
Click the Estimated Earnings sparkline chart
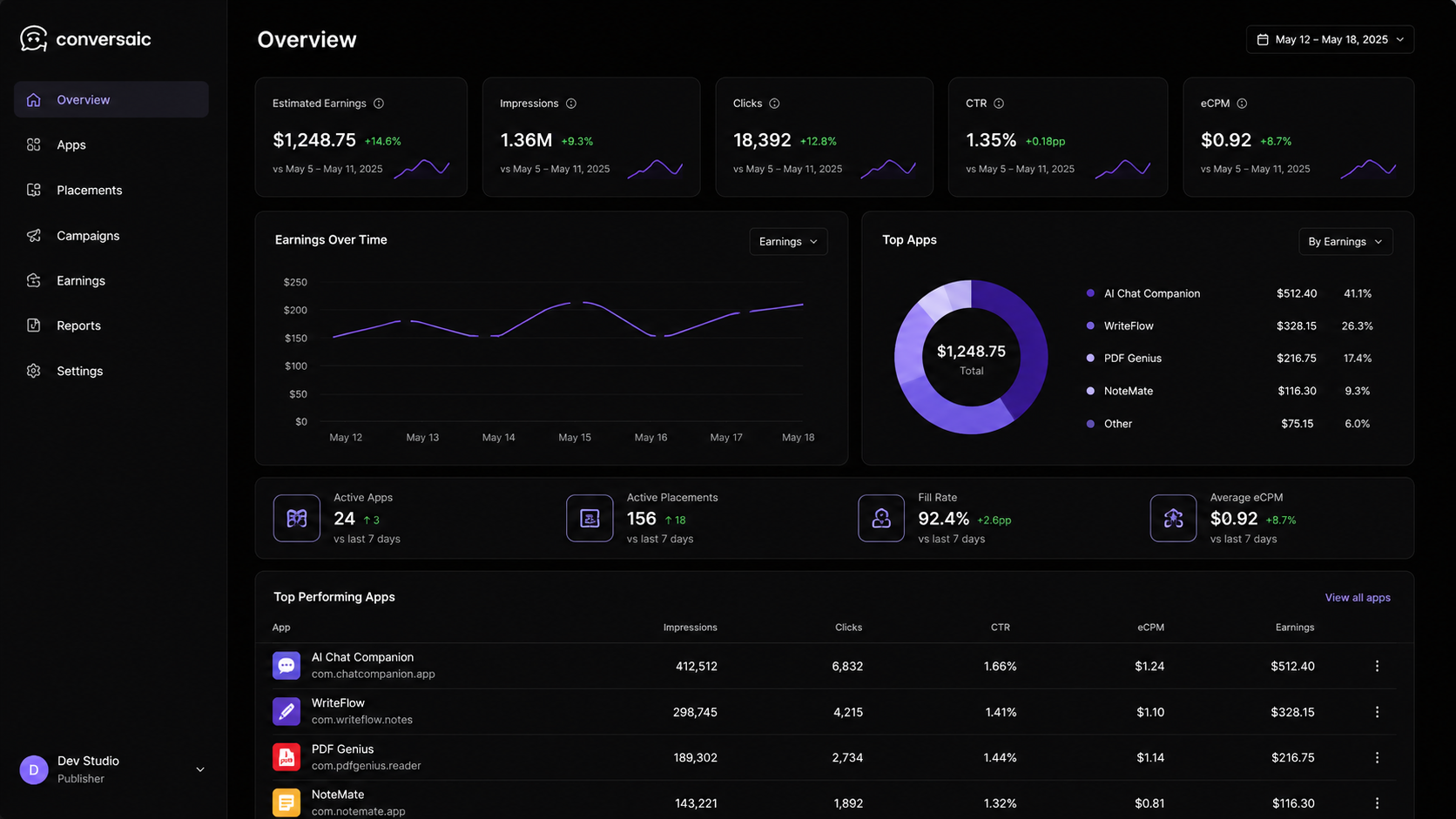coord(421,168)
